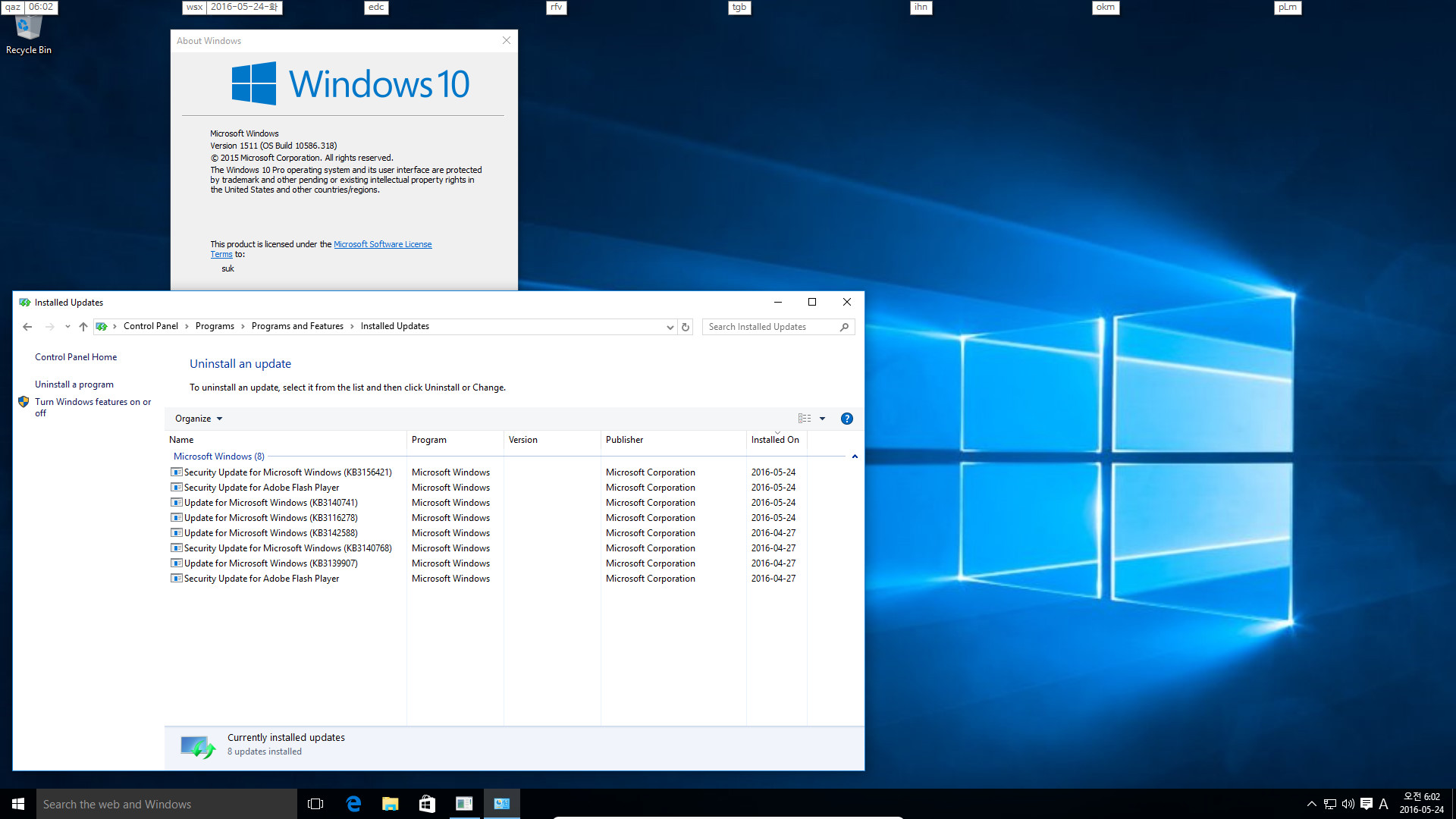Launch Microsoft Edge from the taskbar
1456x819 pixels.
pyautogui.click(x=353, y=804)
